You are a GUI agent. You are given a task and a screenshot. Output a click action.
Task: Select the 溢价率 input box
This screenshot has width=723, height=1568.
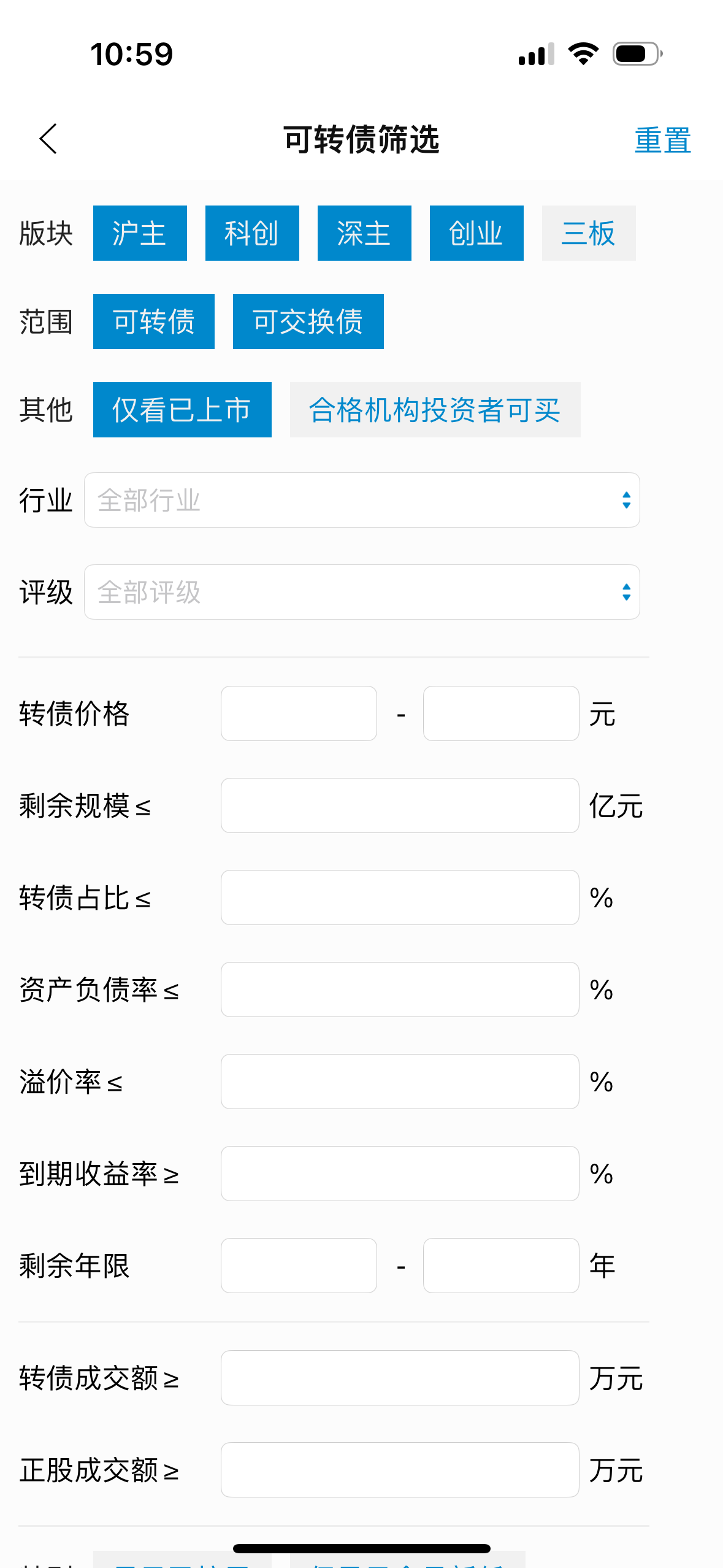pyautogui.click(x=400, y=1082)
